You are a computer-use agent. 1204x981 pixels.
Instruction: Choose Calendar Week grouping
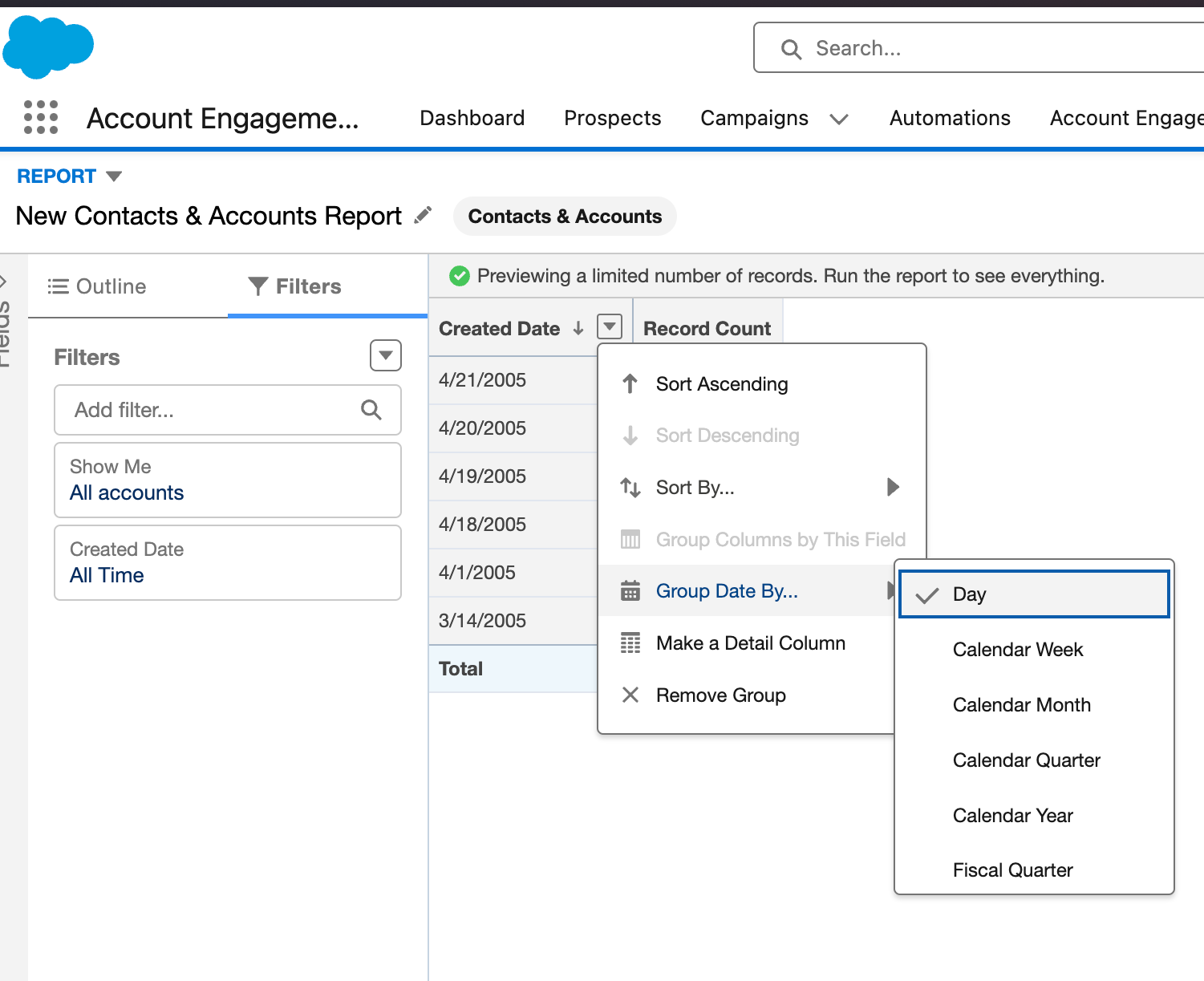[x=1034, y=650]
